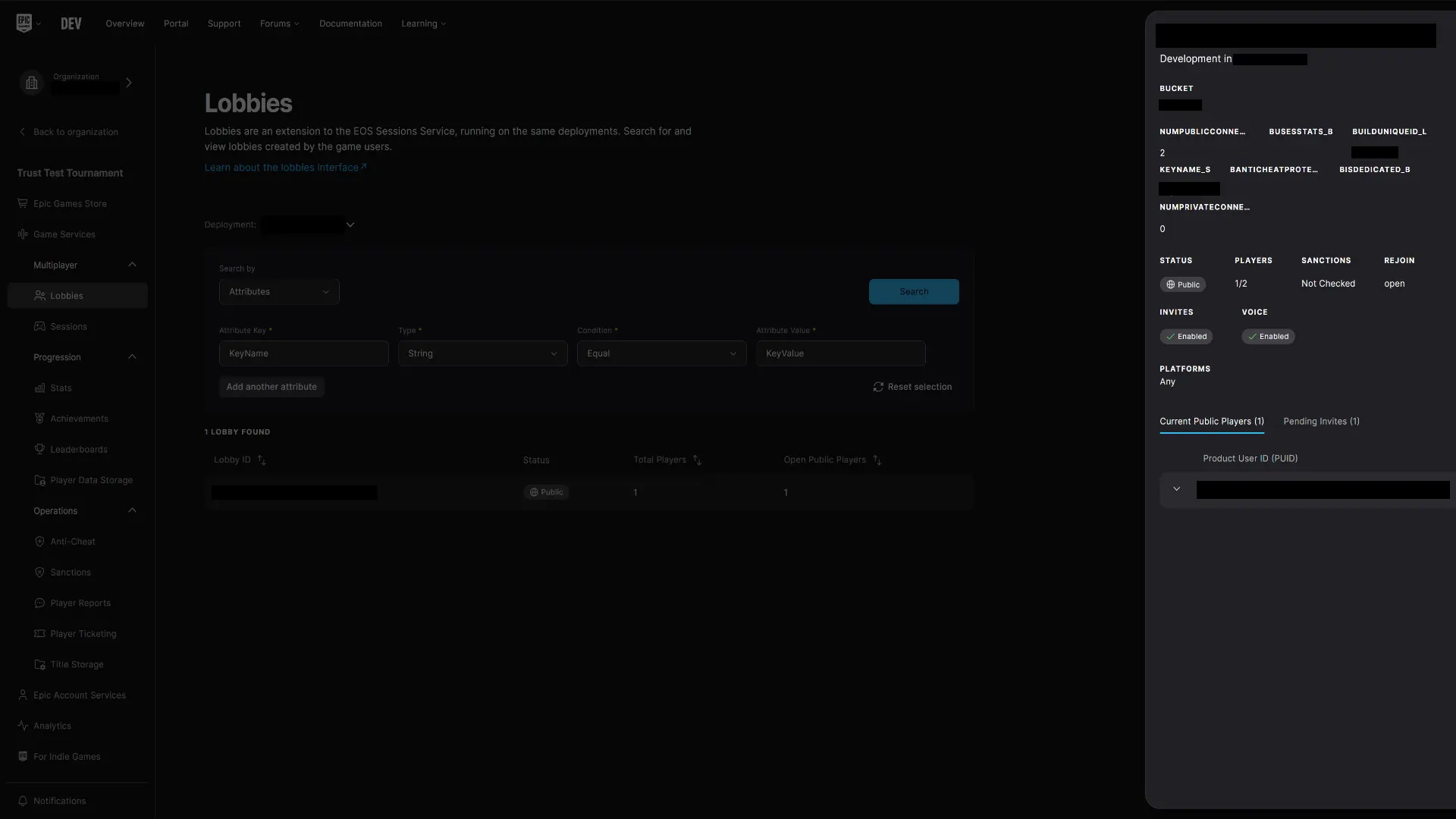
Task: Click the Attribute Value input field
Action: click(x=841, y=353)
